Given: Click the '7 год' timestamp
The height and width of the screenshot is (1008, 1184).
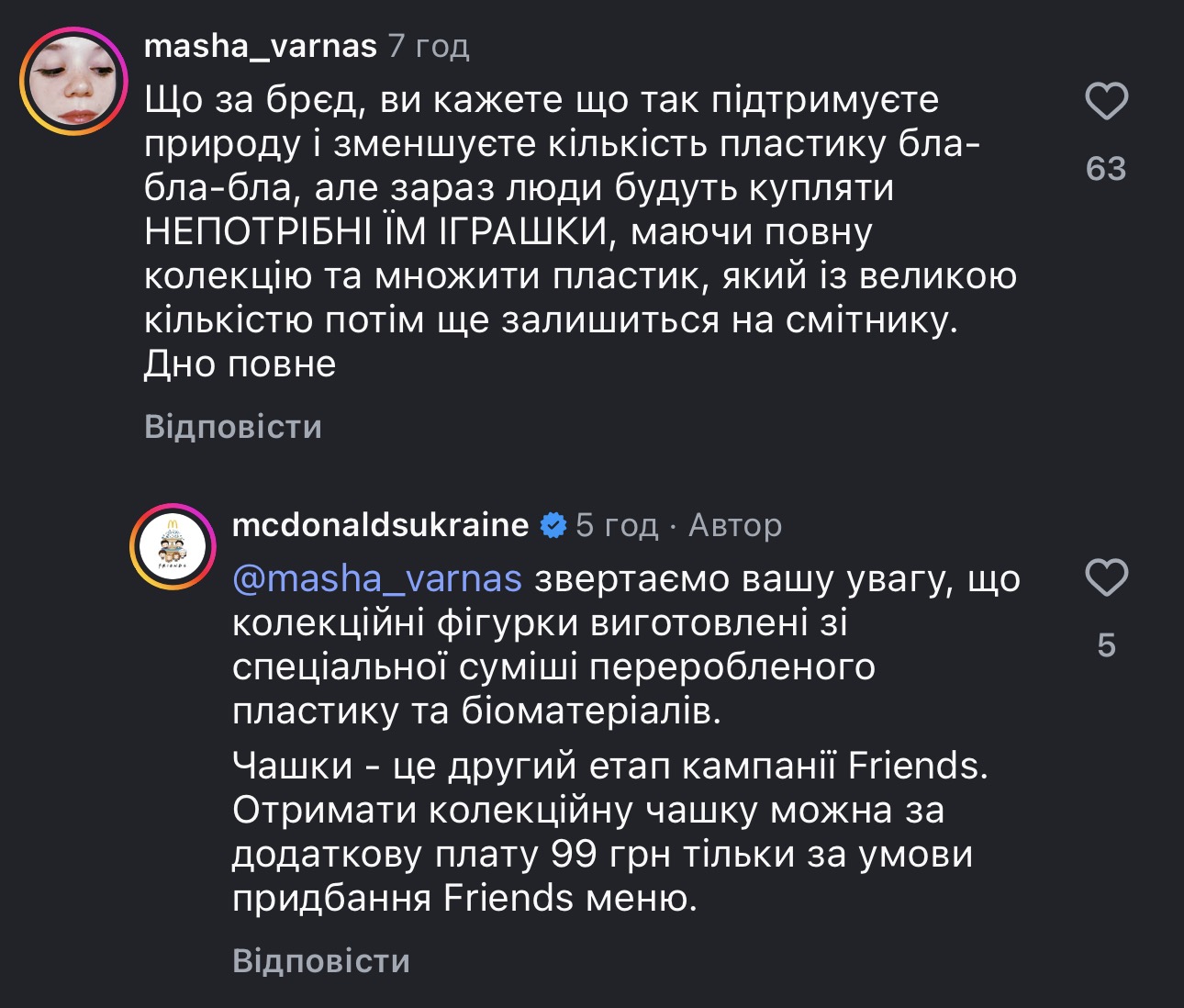Looking at the screenshot, I should coord(429,46).
